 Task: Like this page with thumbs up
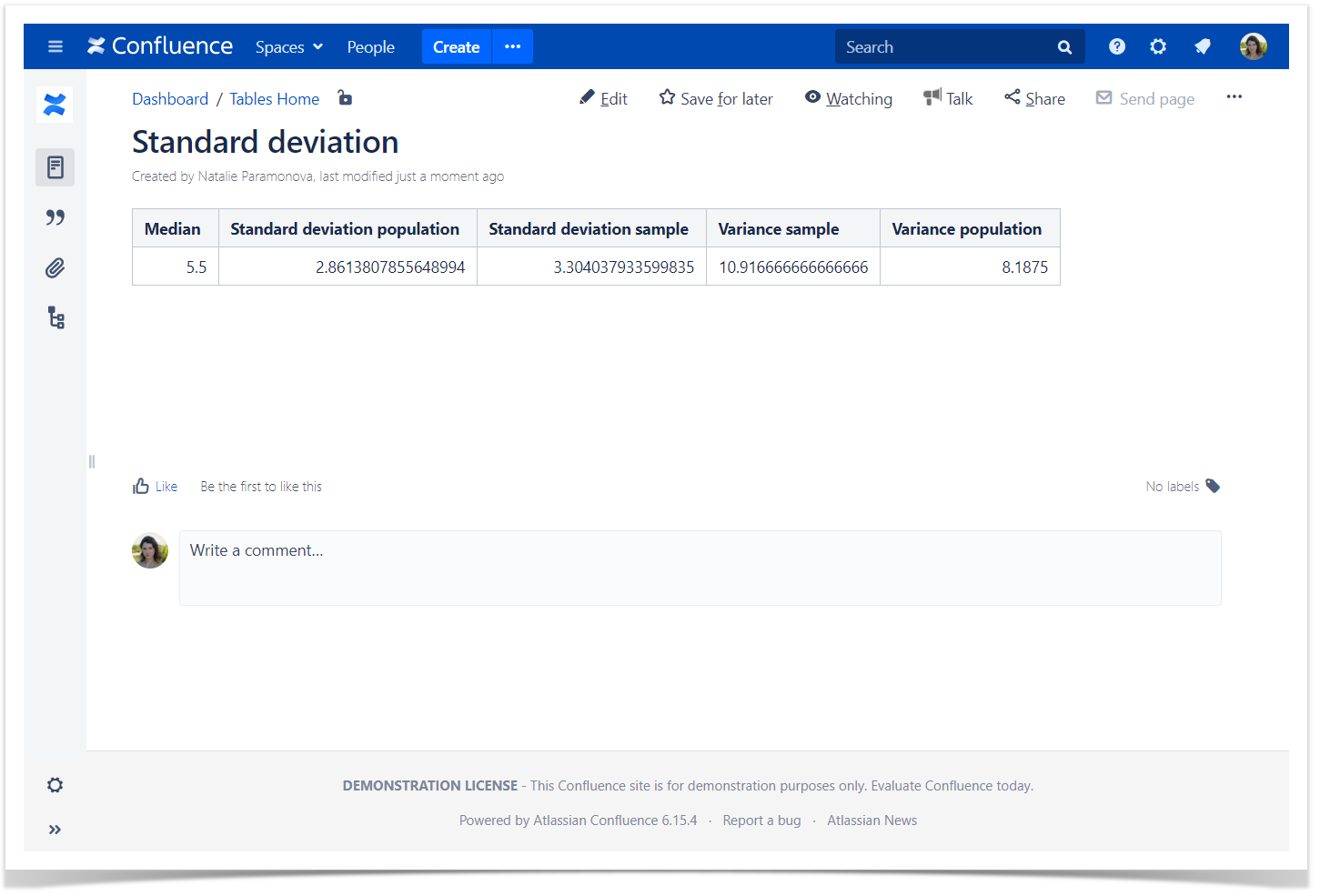point(155,487)
